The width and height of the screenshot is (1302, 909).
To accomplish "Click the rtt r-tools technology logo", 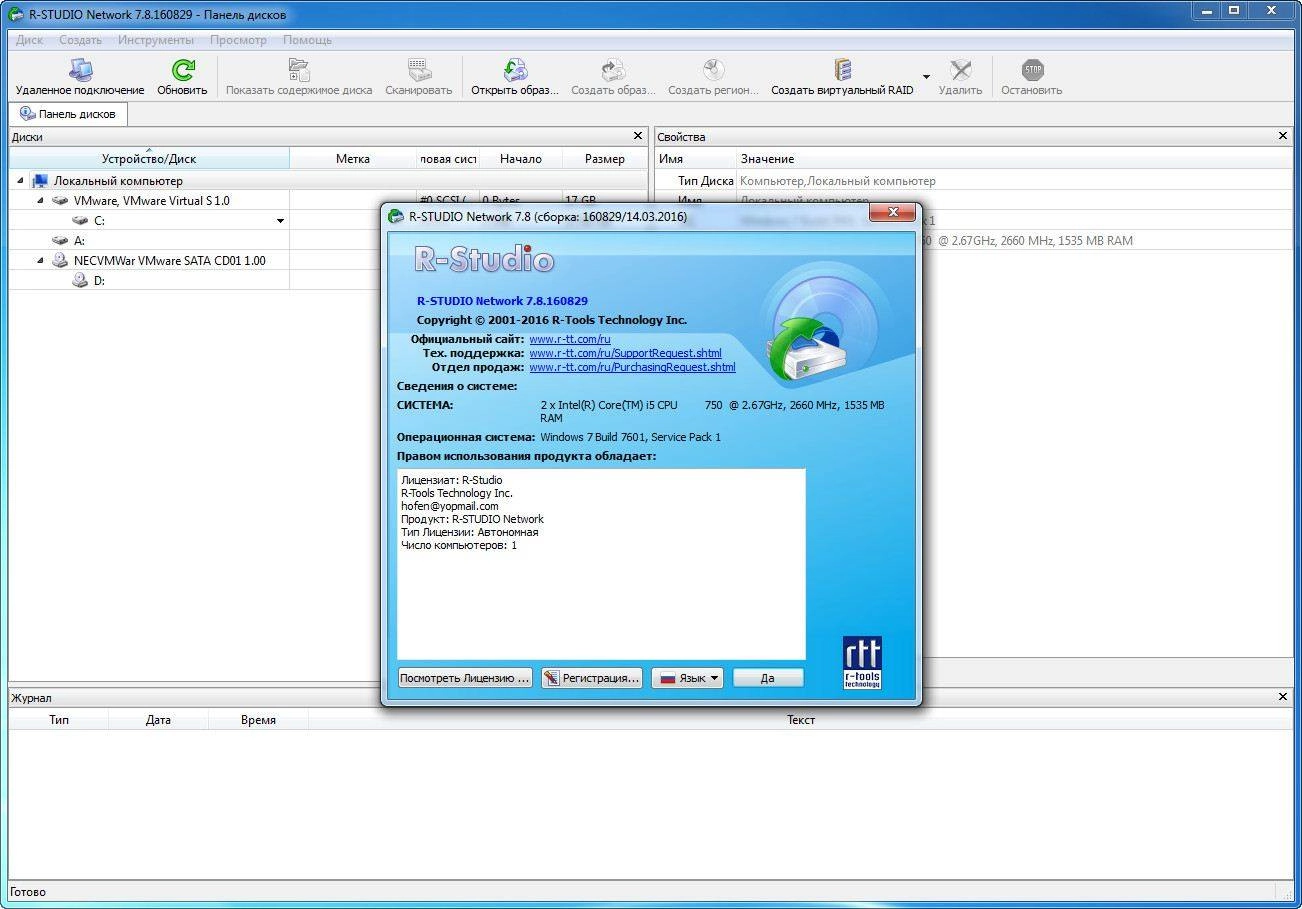I will (x=861, y=663).
